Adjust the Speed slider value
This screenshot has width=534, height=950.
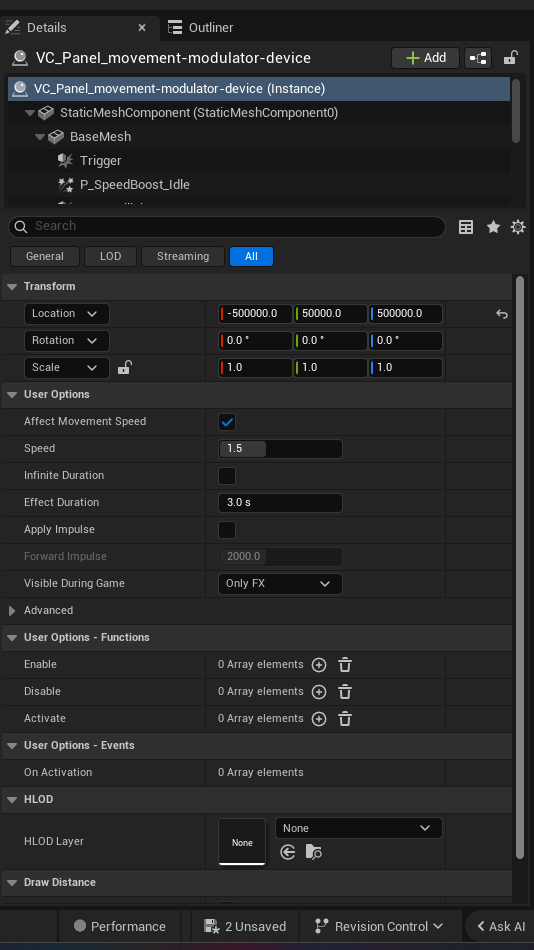pyautogui.click(x=280, y=449)
